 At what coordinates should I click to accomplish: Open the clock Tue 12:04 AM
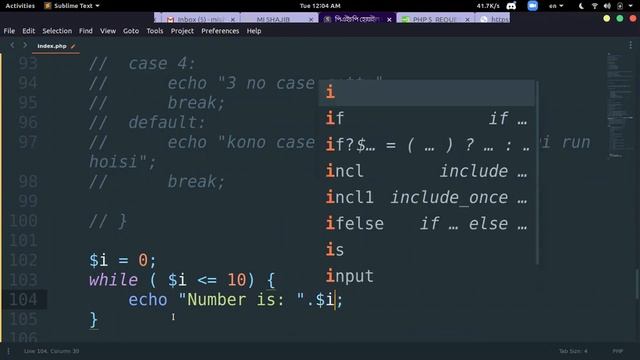pos(320,6)
